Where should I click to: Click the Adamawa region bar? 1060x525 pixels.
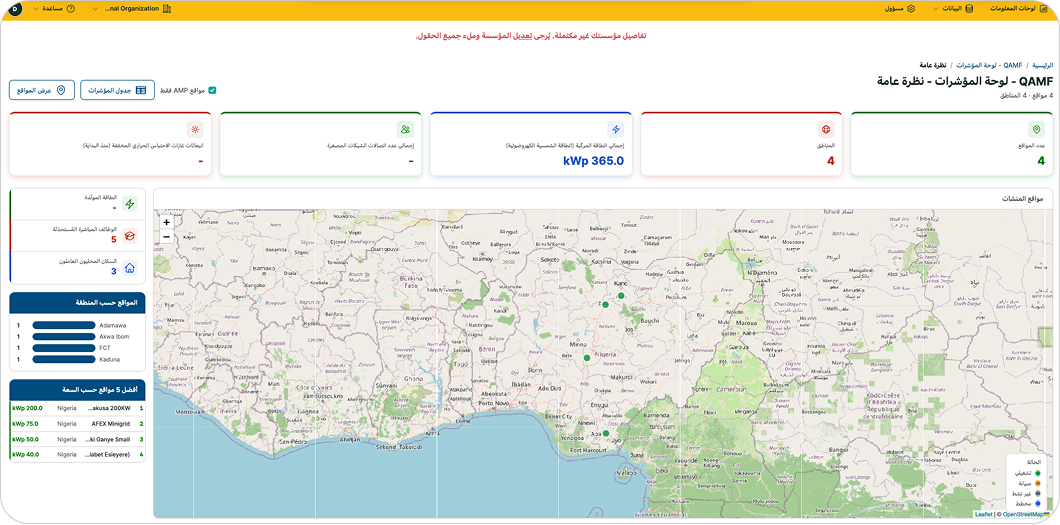[64, 325]
